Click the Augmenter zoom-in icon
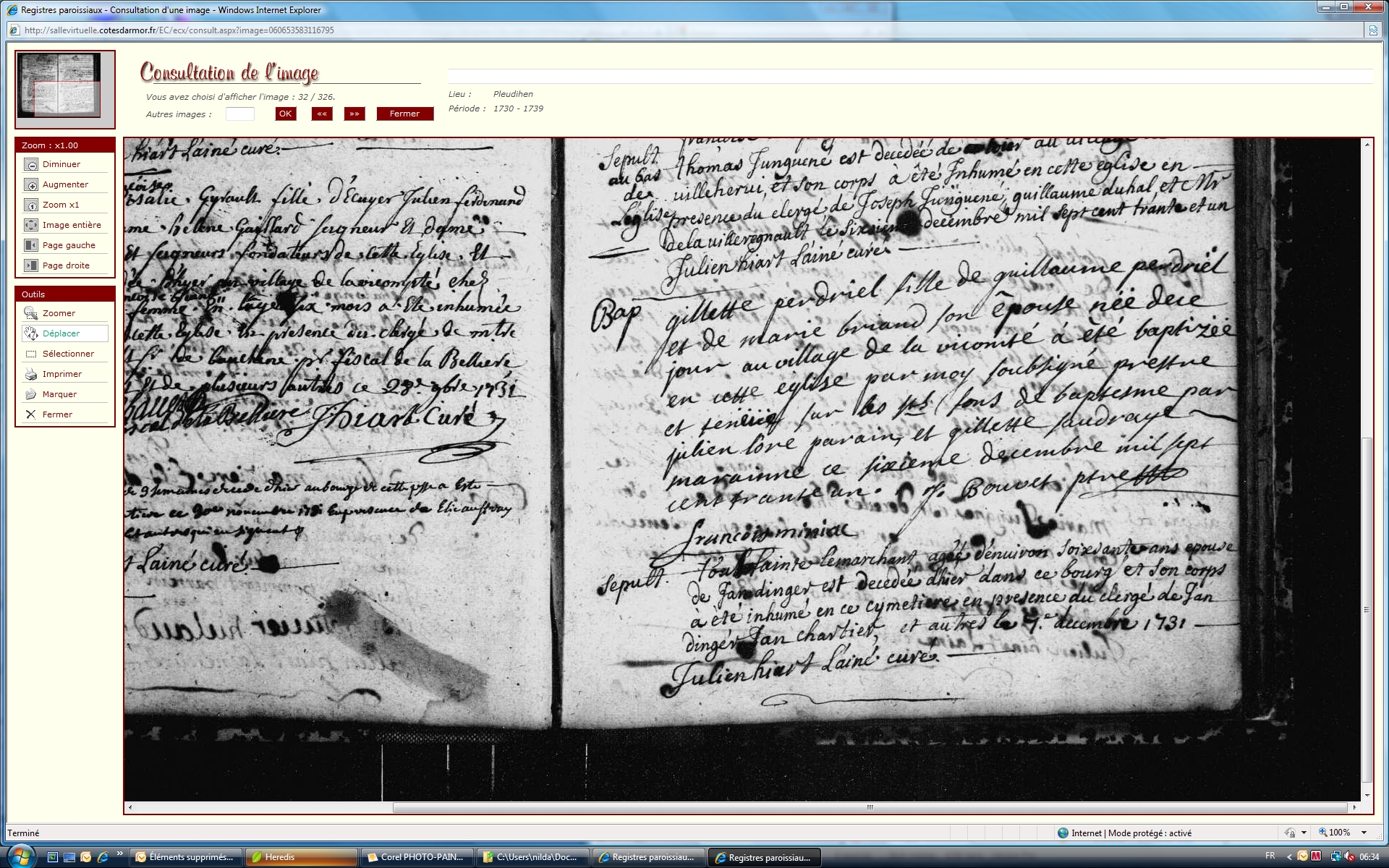The image size is (1389, 868). click(x=31, y=184)
